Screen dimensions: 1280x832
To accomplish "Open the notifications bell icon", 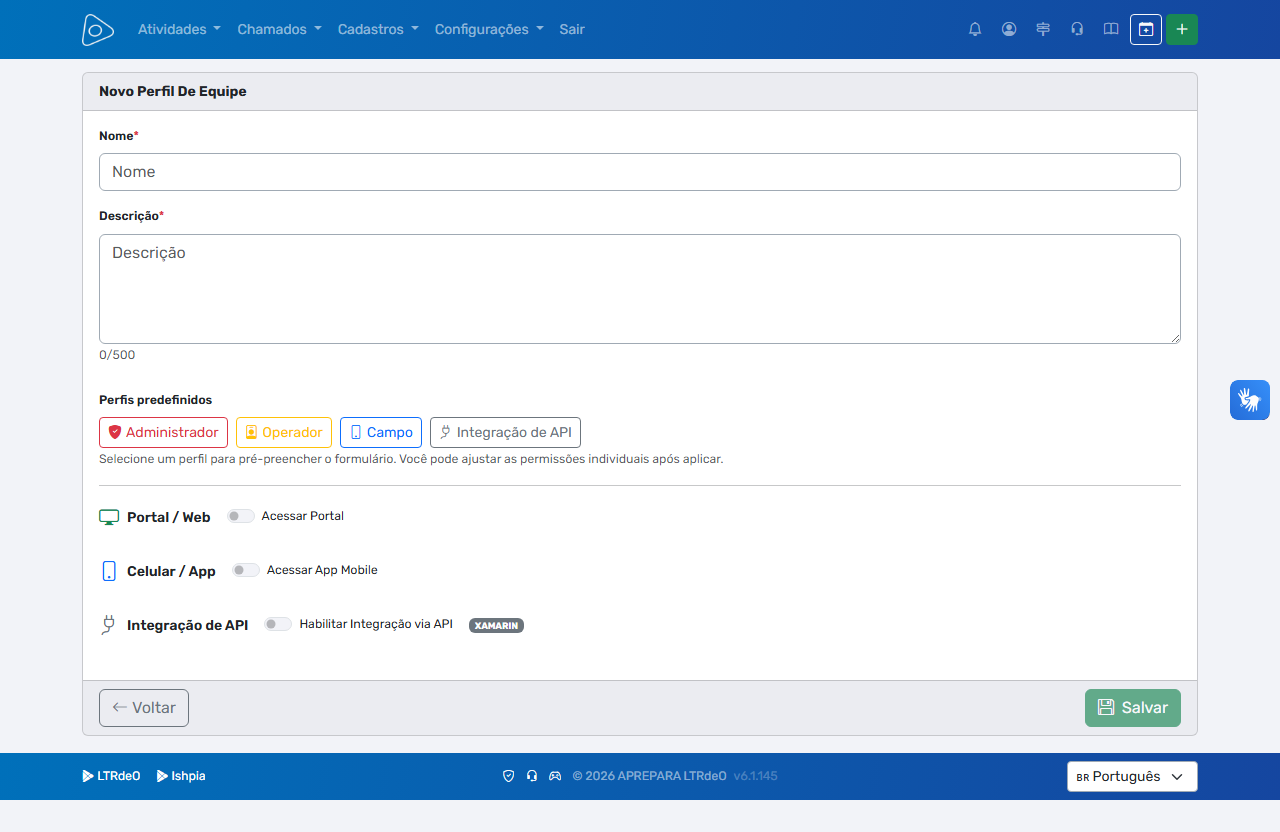I will point(975,29).
